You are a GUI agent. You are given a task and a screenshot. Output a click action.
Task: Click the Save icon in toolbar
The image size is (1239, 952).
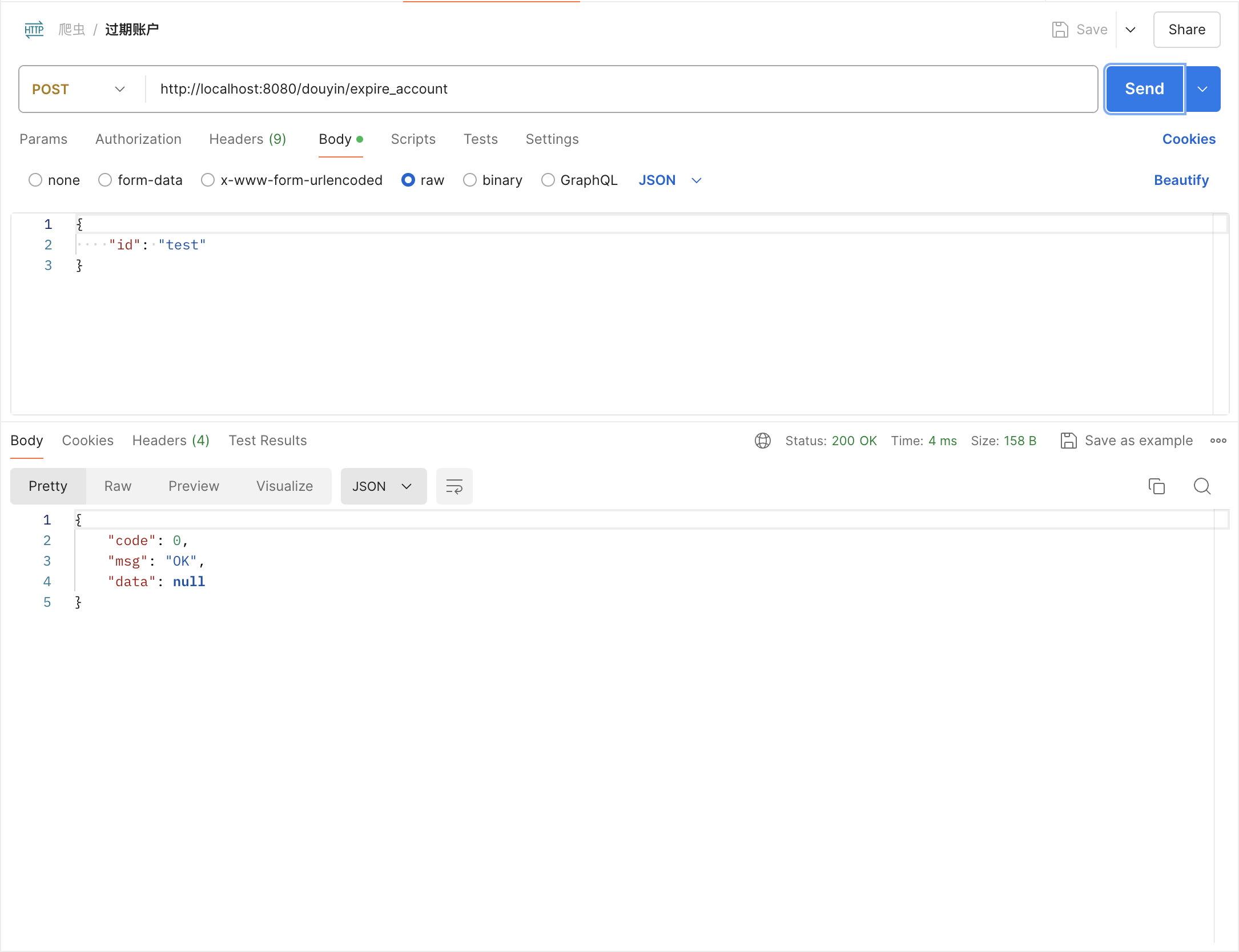(x=1064, y=29)
